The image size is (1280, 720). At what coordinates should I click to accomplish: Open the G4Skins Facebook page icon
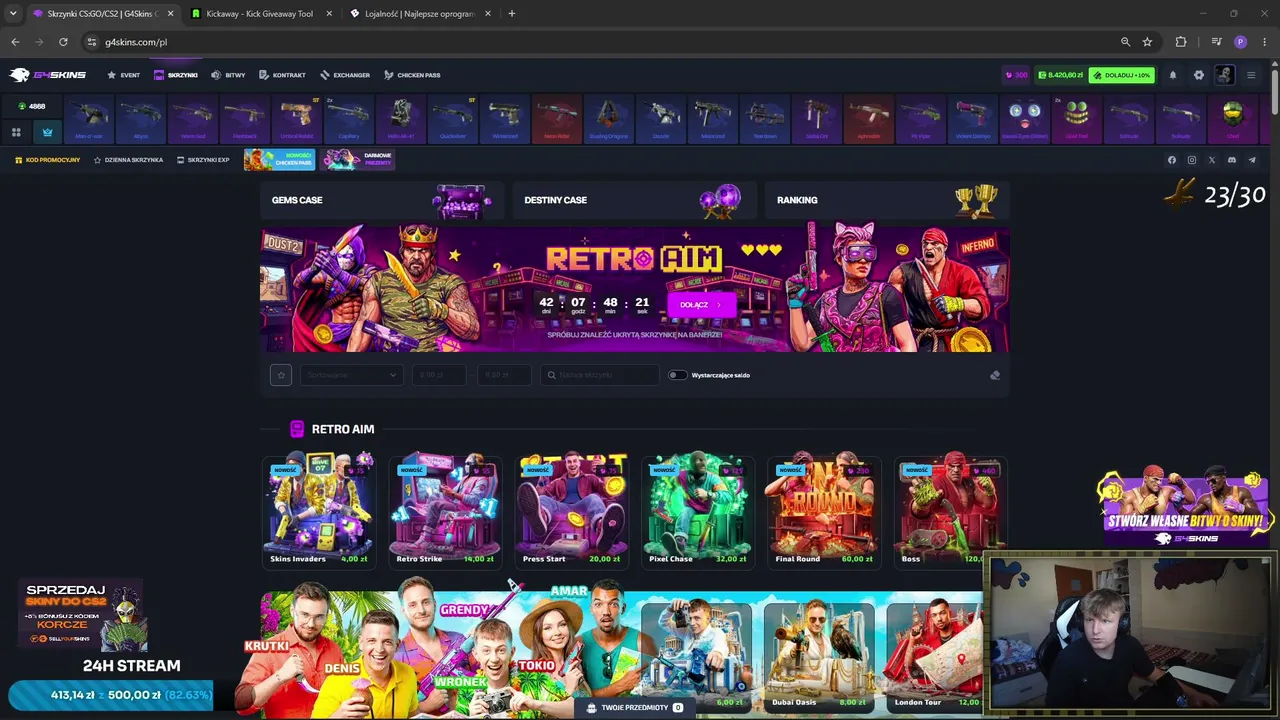pyautogui.click(x=1172, y=160)
